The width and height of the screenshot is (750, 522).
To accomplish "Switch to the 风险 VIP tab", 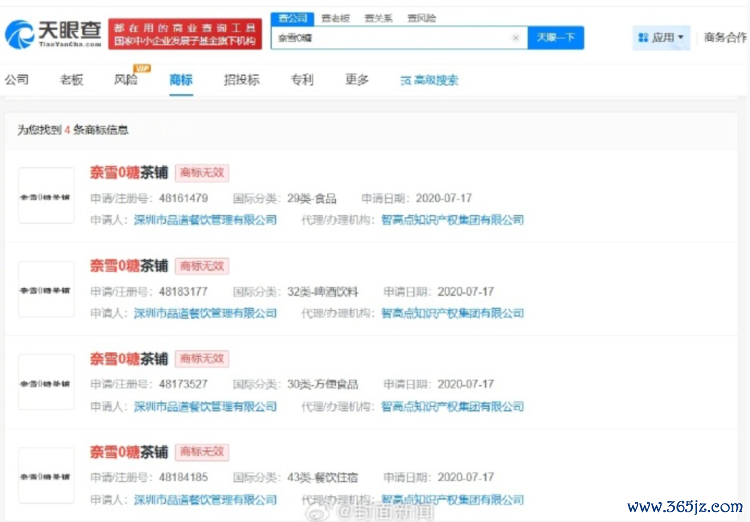I will [x=126, y=79].
